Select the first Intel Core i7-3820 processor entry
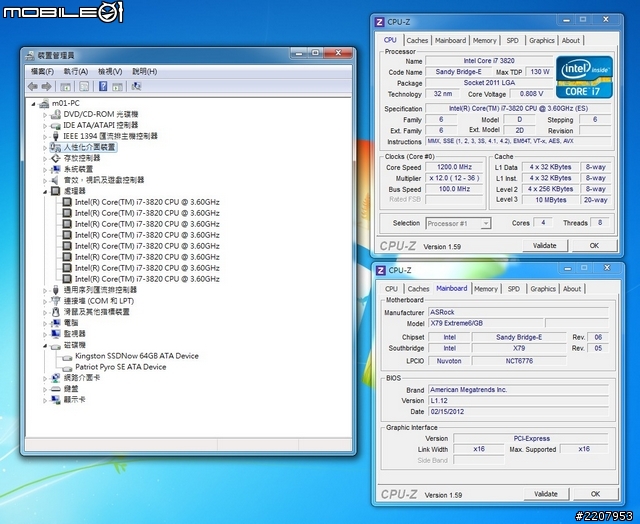 pyautogui.click(x=147, y=202)
